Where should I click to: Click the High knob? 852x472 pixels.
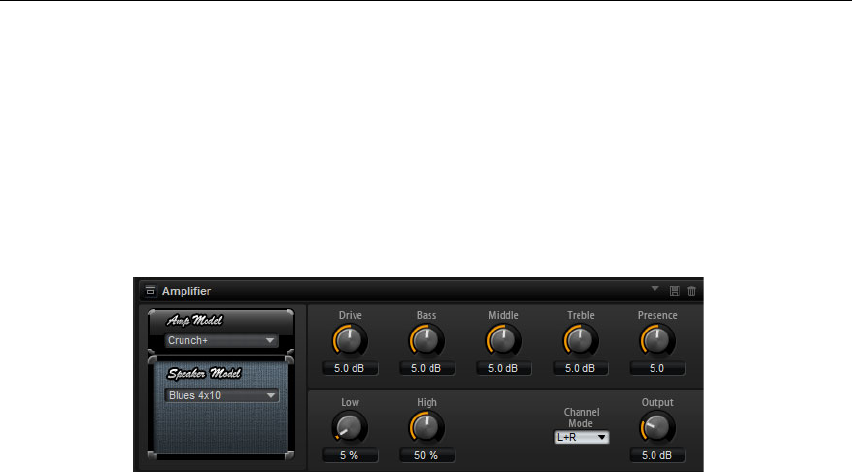point(427,427)
